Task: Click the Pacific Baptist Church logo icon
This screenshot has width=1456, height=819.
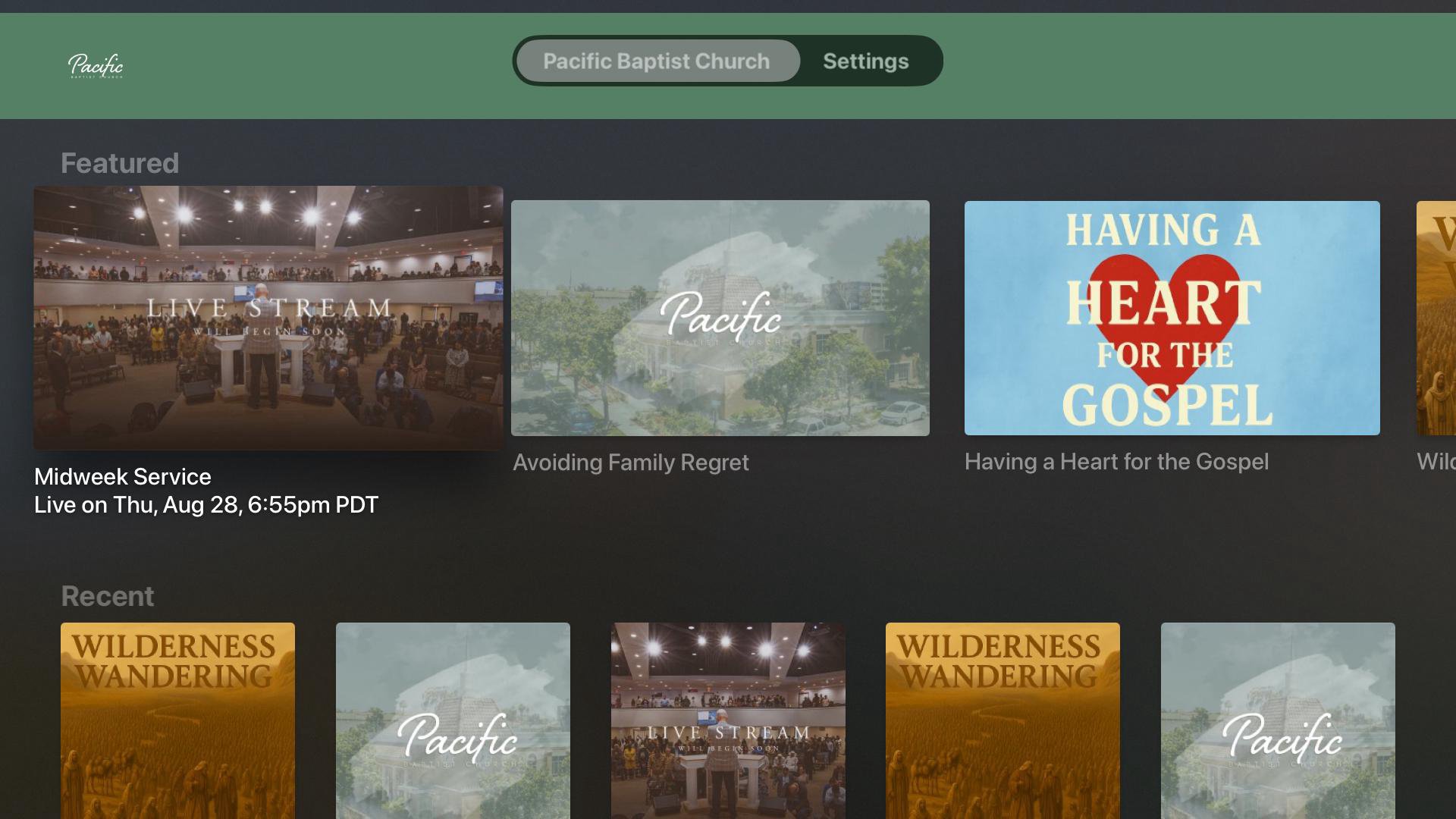Action: click(x=96, y=66)
